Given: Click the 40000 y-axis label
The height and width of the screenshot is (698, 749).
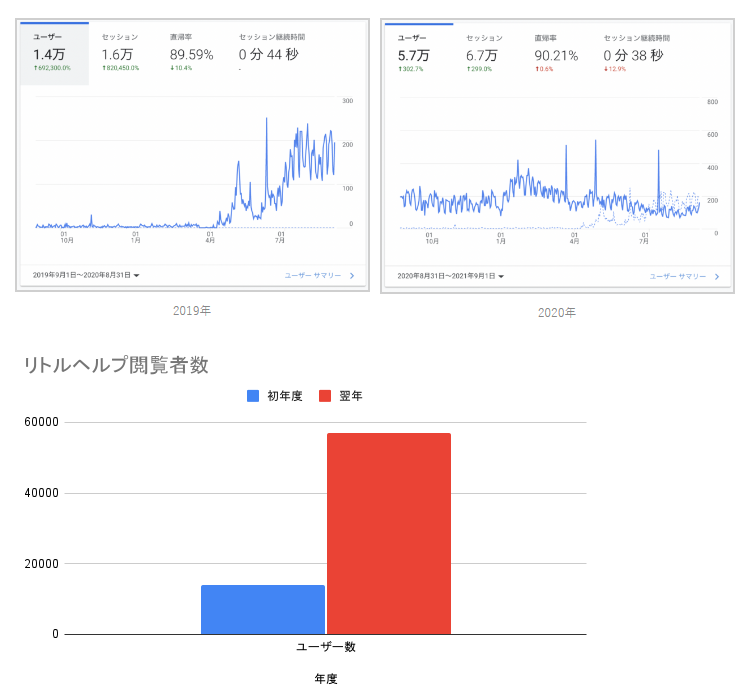Looking at the screenshot, I should pos(42,493).
